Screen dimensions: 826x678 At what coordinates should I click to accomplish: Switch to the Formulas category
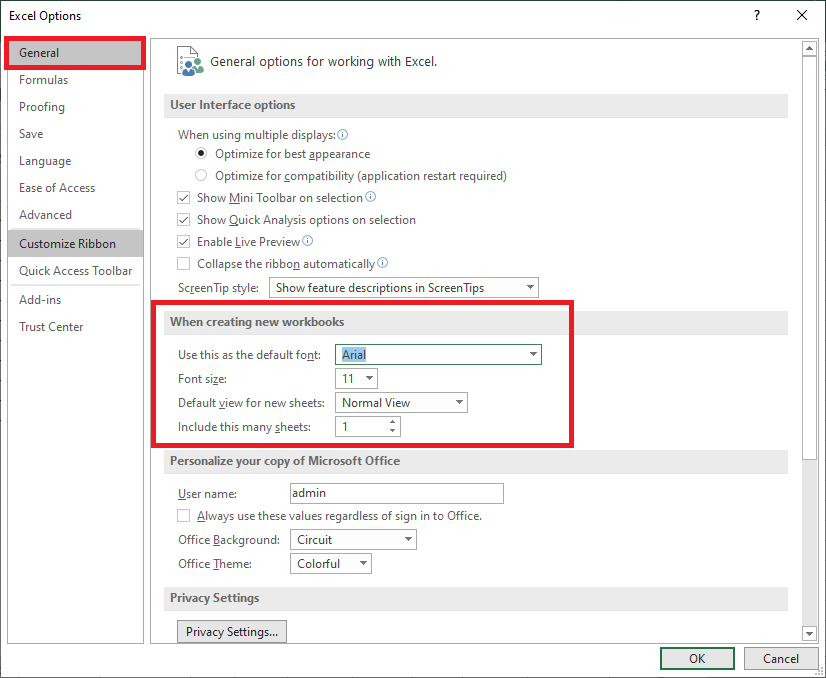pos(44,79)
